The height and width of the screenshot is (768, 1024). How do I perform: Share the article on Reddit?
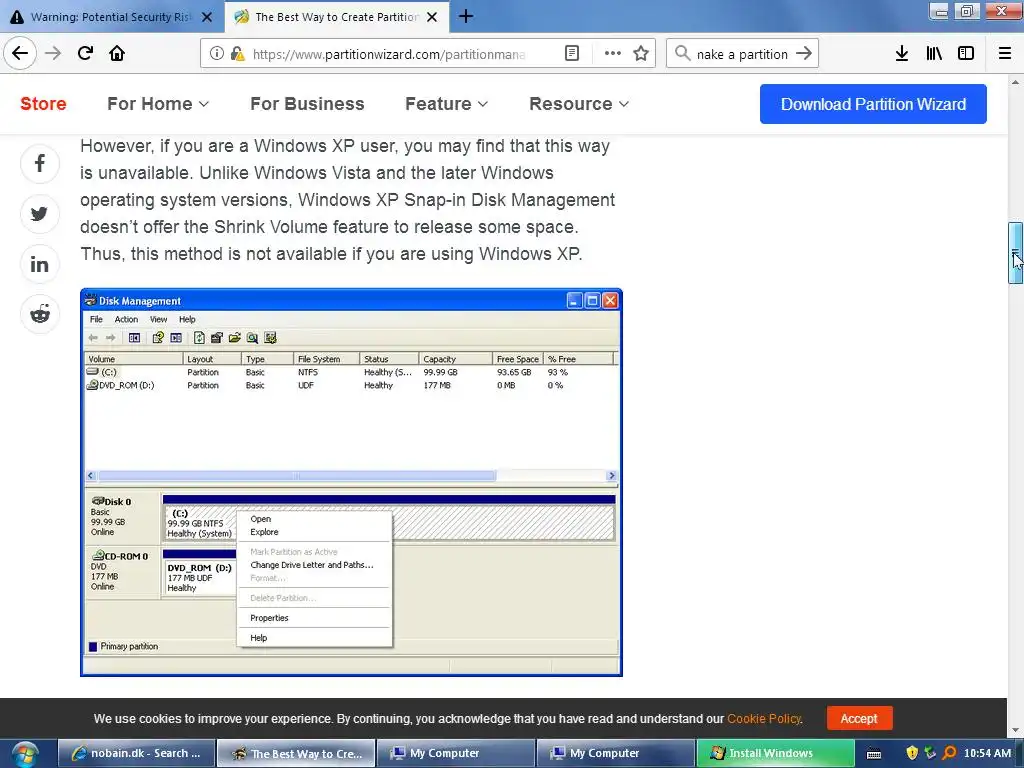40,314
